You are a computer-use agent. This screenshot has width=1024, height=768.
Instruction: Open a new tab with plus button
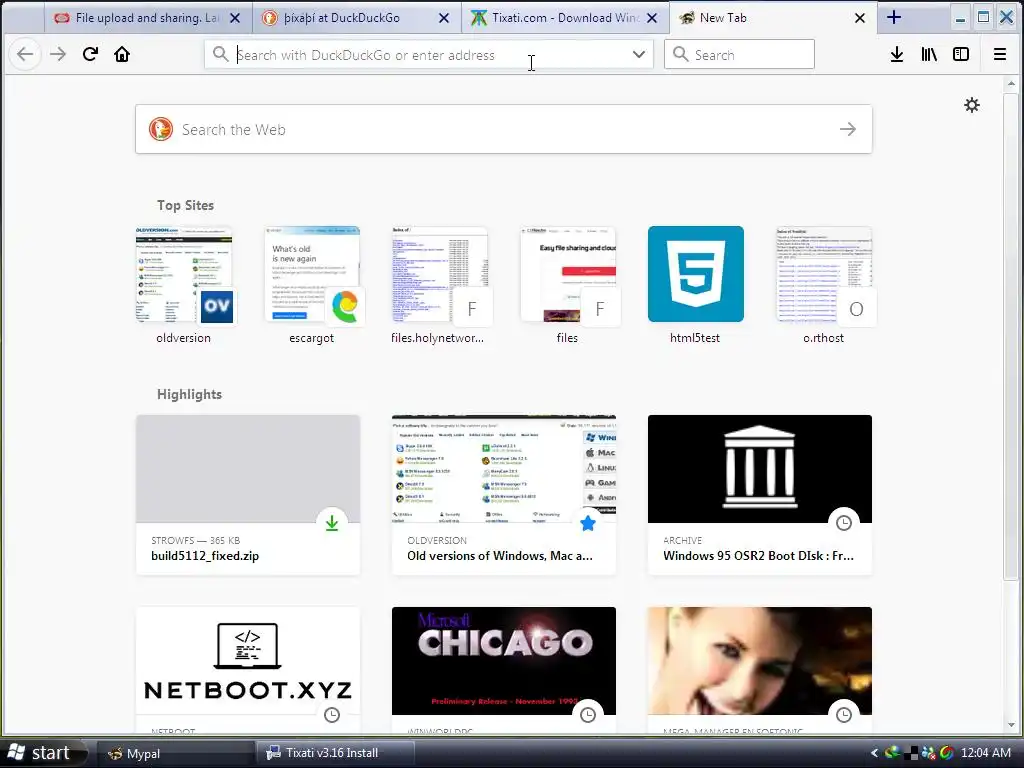[894, 18]
